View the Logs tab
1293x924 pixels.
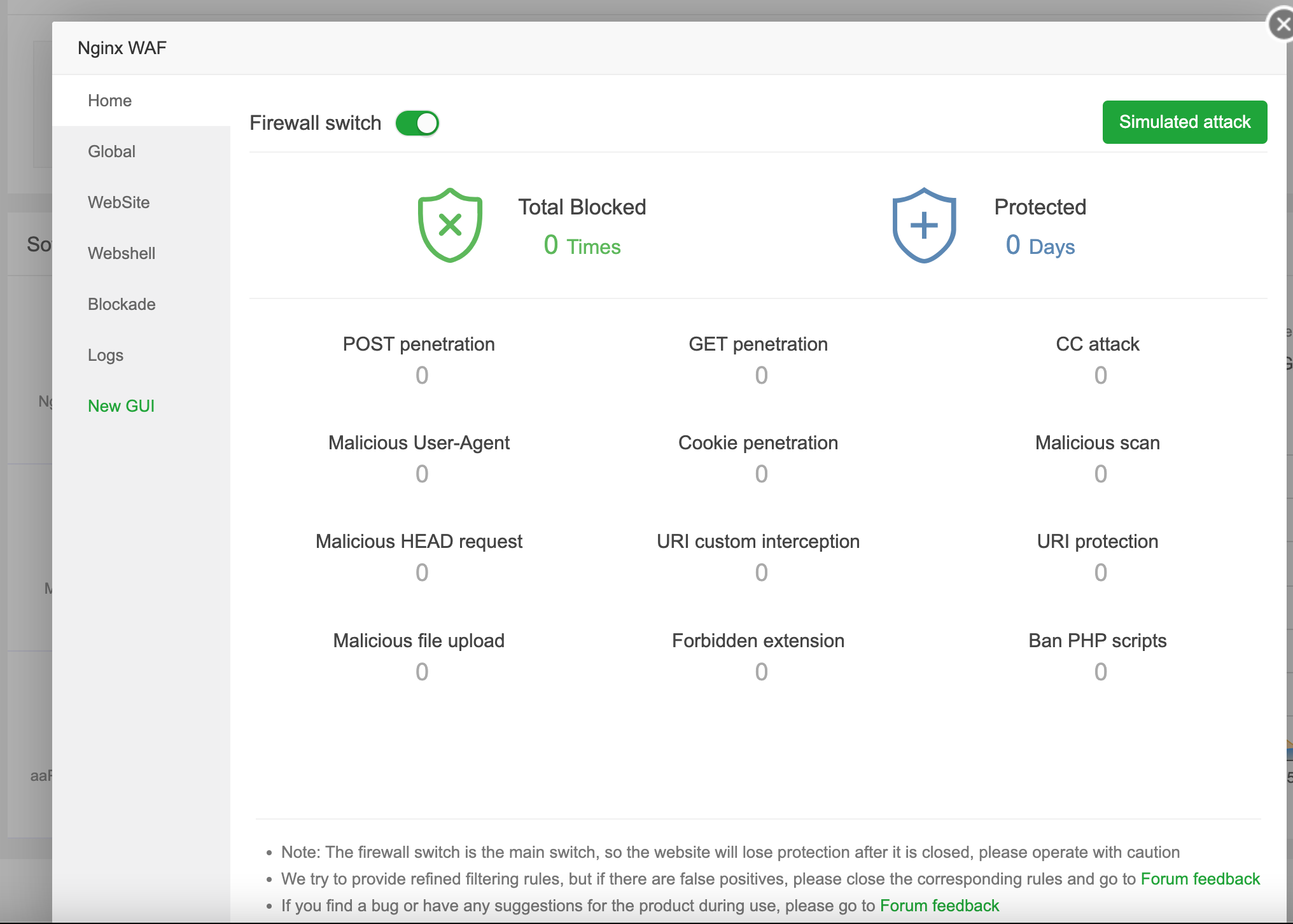(x=106, y=355)
